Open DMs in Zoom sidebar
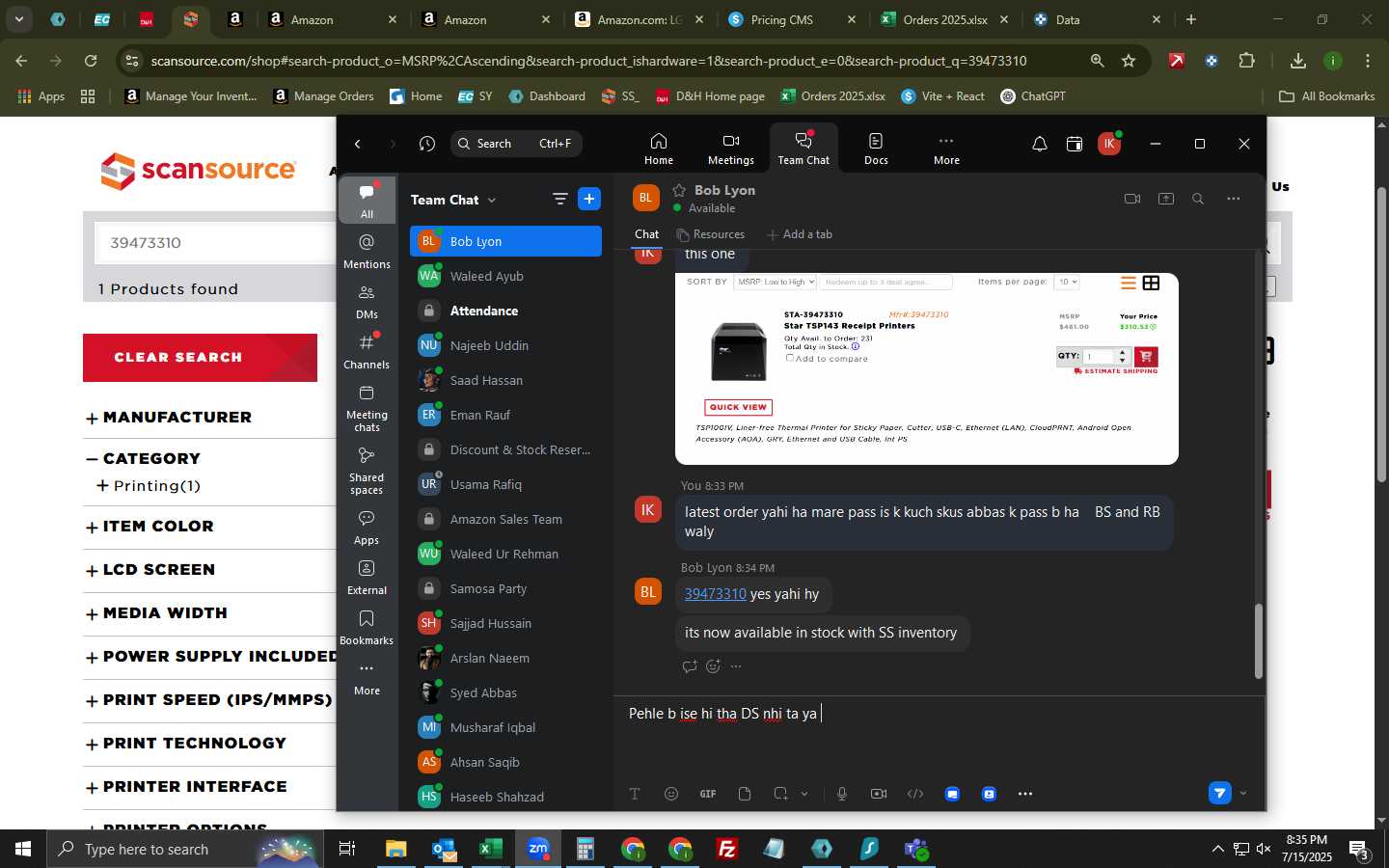This screenshot has height=868, width=1389. [367, 301]
